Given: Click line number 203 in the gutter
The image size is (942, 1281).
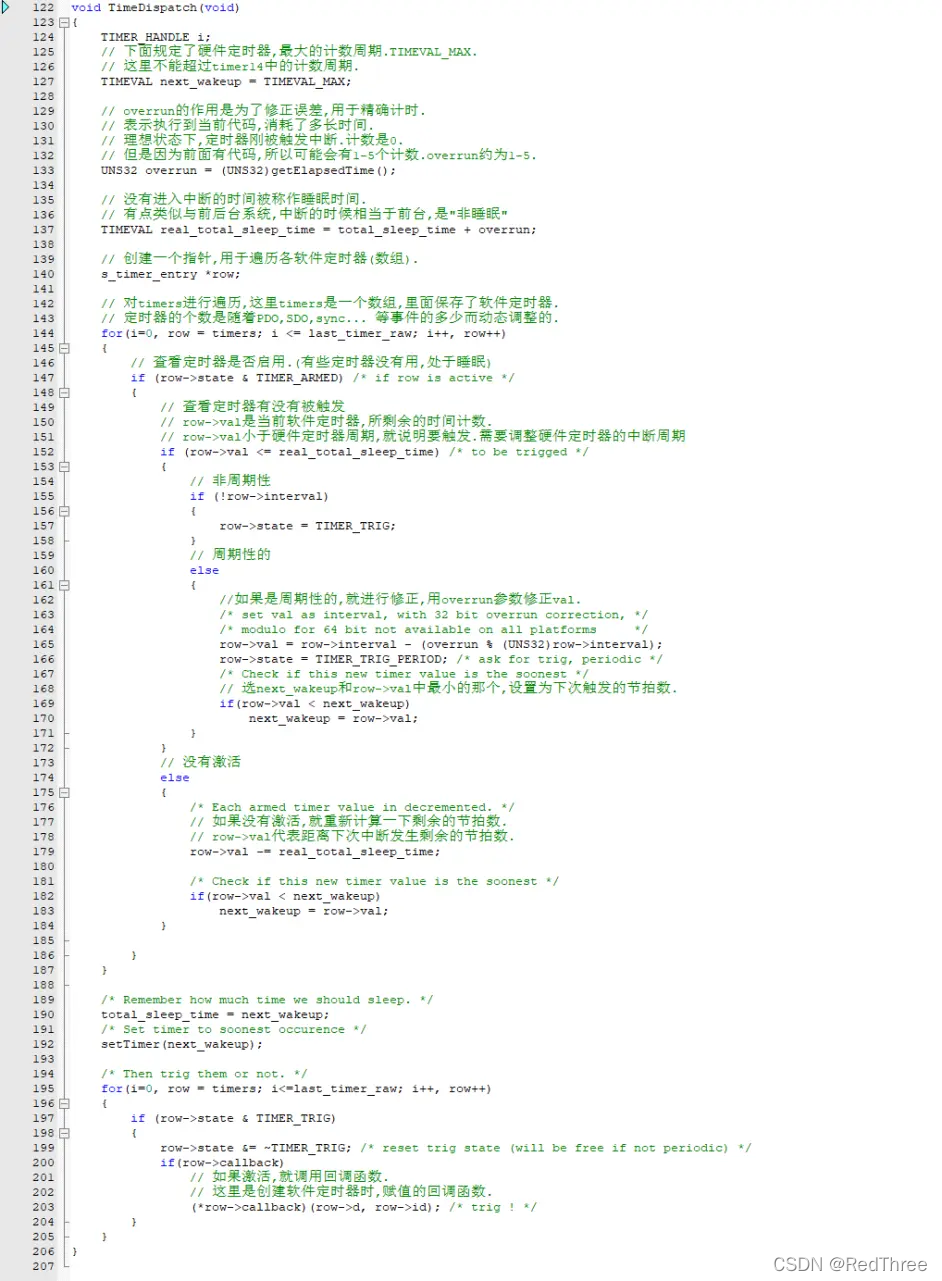Looking at the screenshot, I should (x=43, y=1207).
